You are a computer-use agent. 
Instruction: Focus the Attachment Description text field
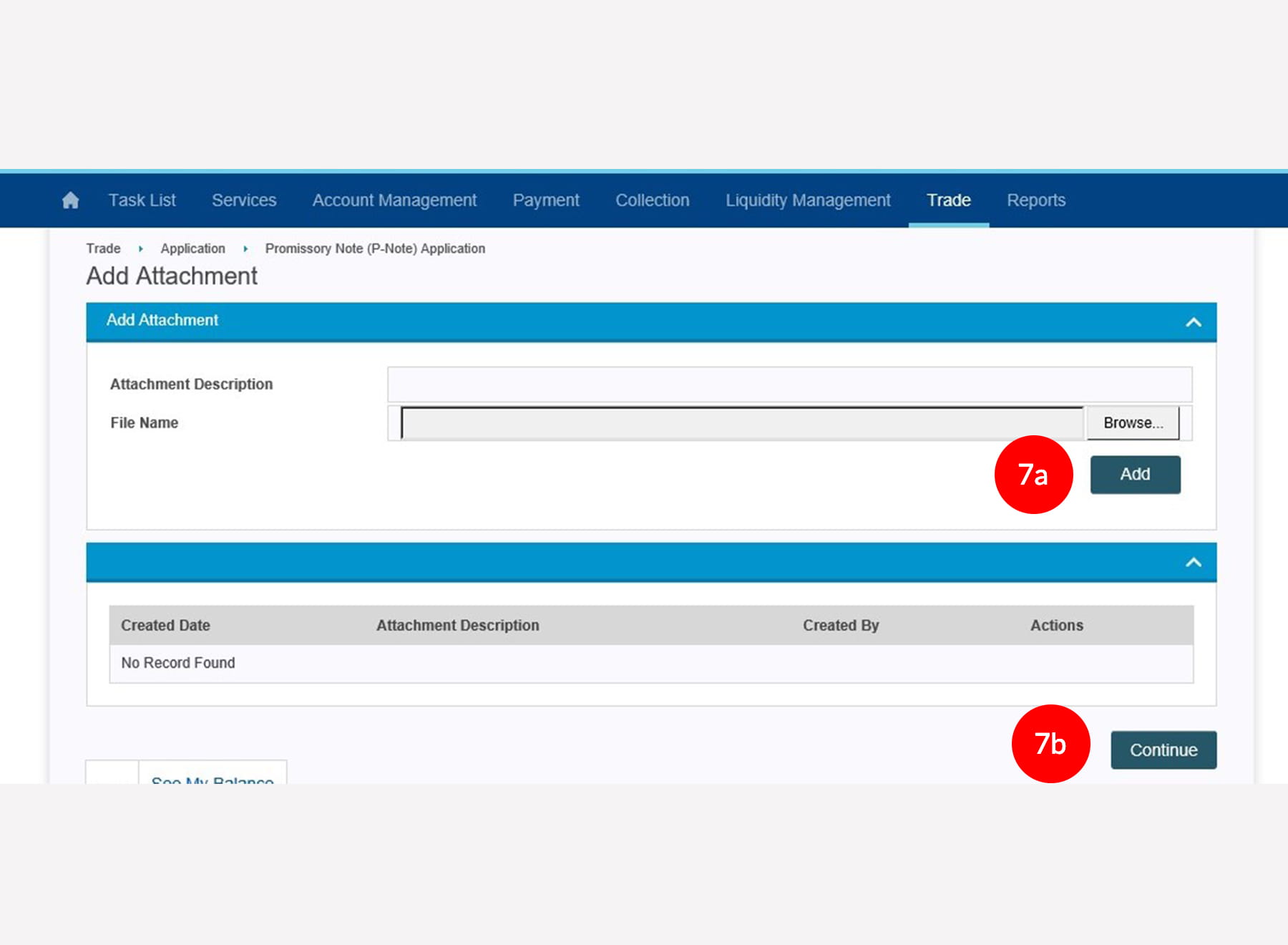pos(789,384)
